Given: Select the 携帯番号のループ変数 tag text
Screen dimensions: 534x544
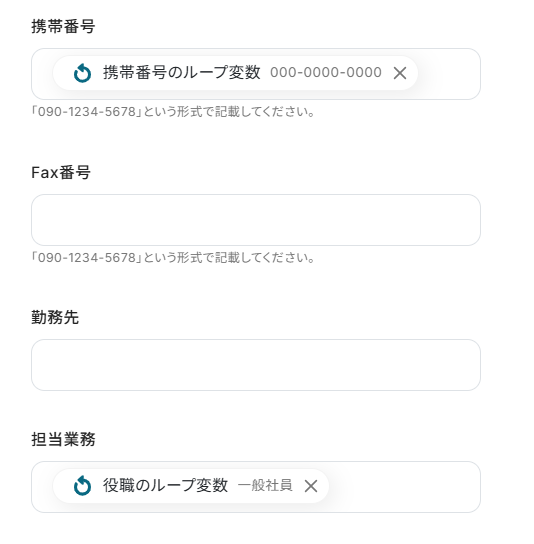Looking at the screenshot, I should [x=181, y=73].
